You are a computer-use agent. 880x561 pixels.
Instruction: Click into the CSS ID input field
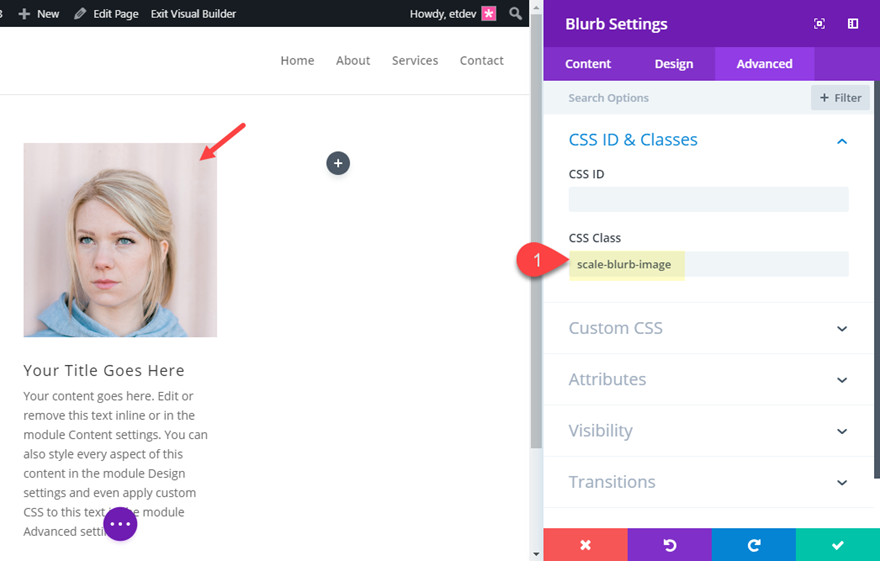click(708, 200)
